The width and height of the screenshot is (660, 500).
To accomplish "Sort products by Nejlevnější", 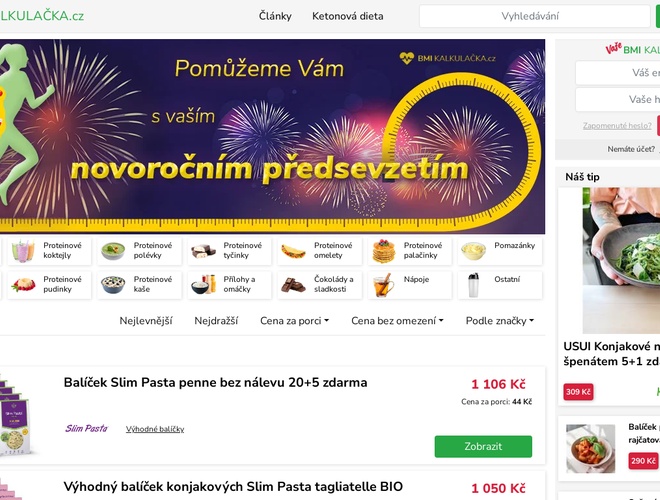I will click(x=146, y=321).
